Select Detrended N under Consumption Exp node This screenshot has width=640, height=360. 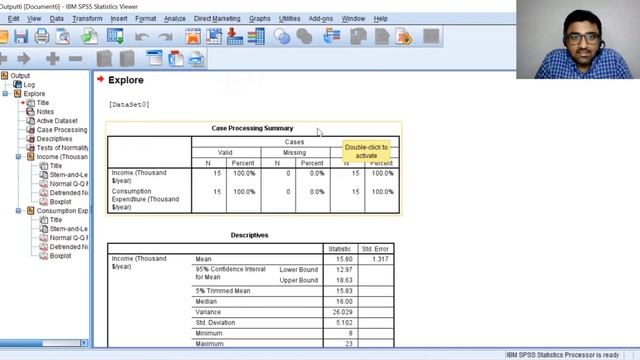pyautogui.click(x=69, y=247)
